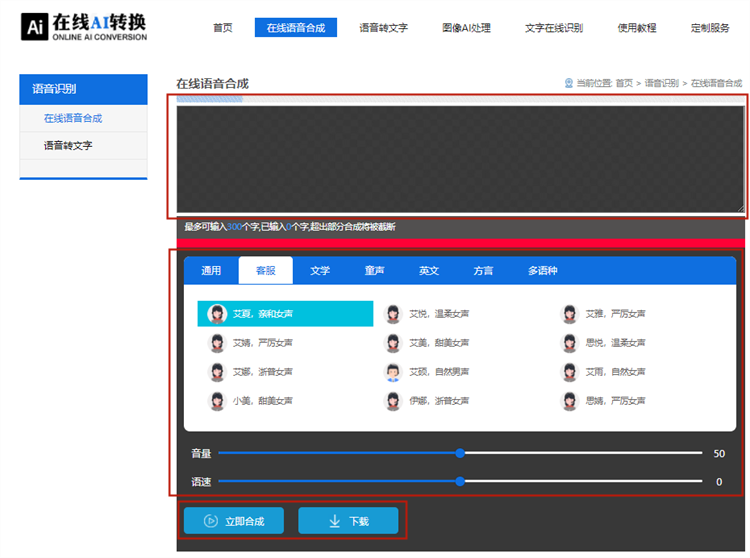Click the 立即合成 synthesize button
The image size is (750, 558).
pyautogui.click(x=234, y=521)
